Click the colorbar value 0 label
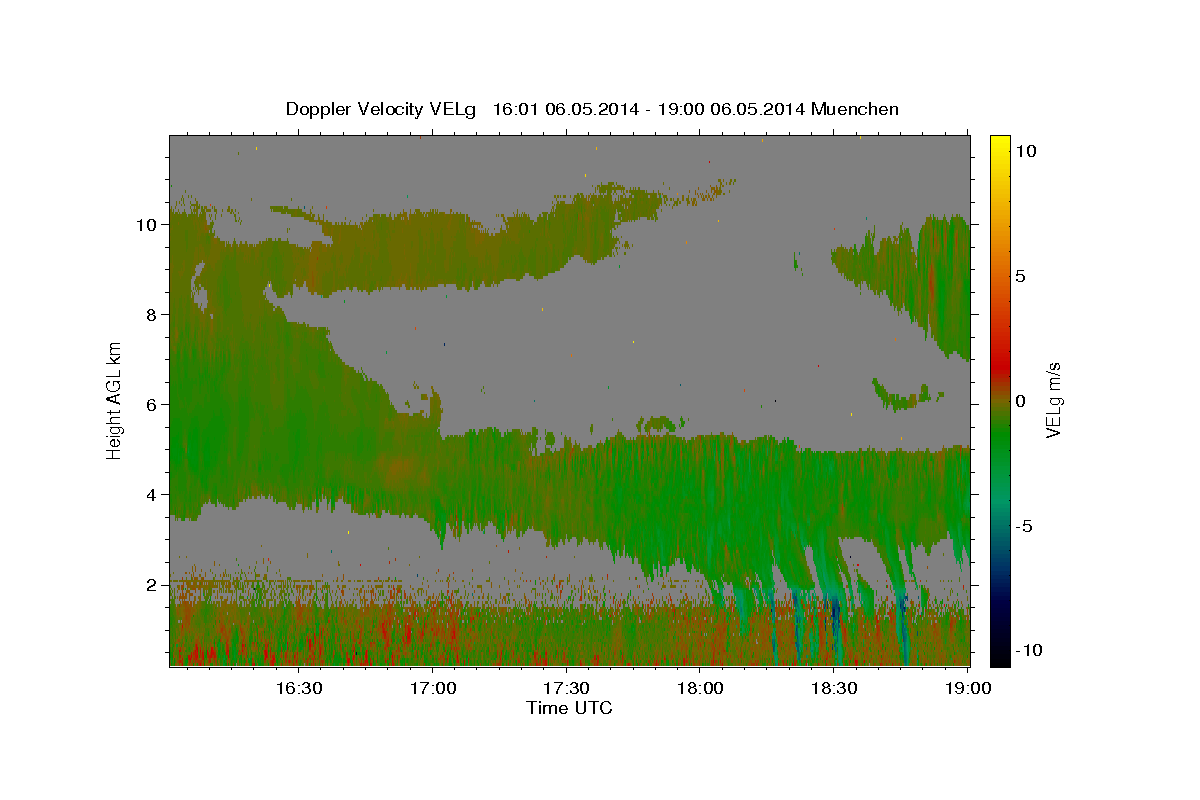 1020,400
